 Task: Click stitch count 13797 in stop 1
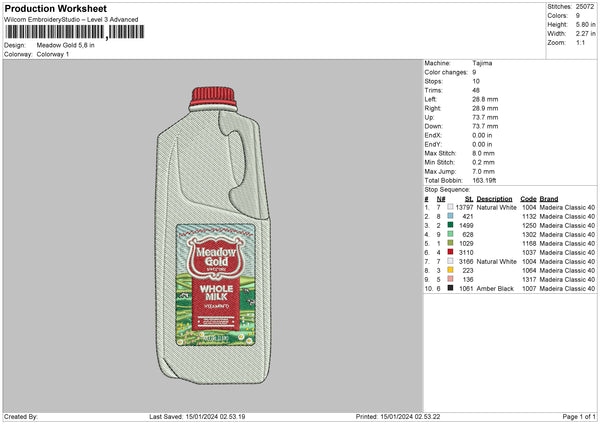tap(464, 207)
